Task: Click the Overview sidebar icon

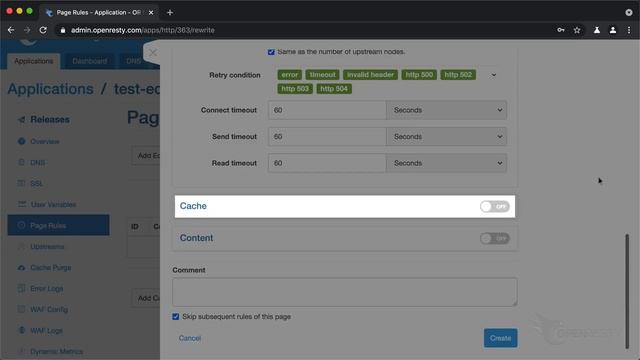Action: click(x=22, y=141)
